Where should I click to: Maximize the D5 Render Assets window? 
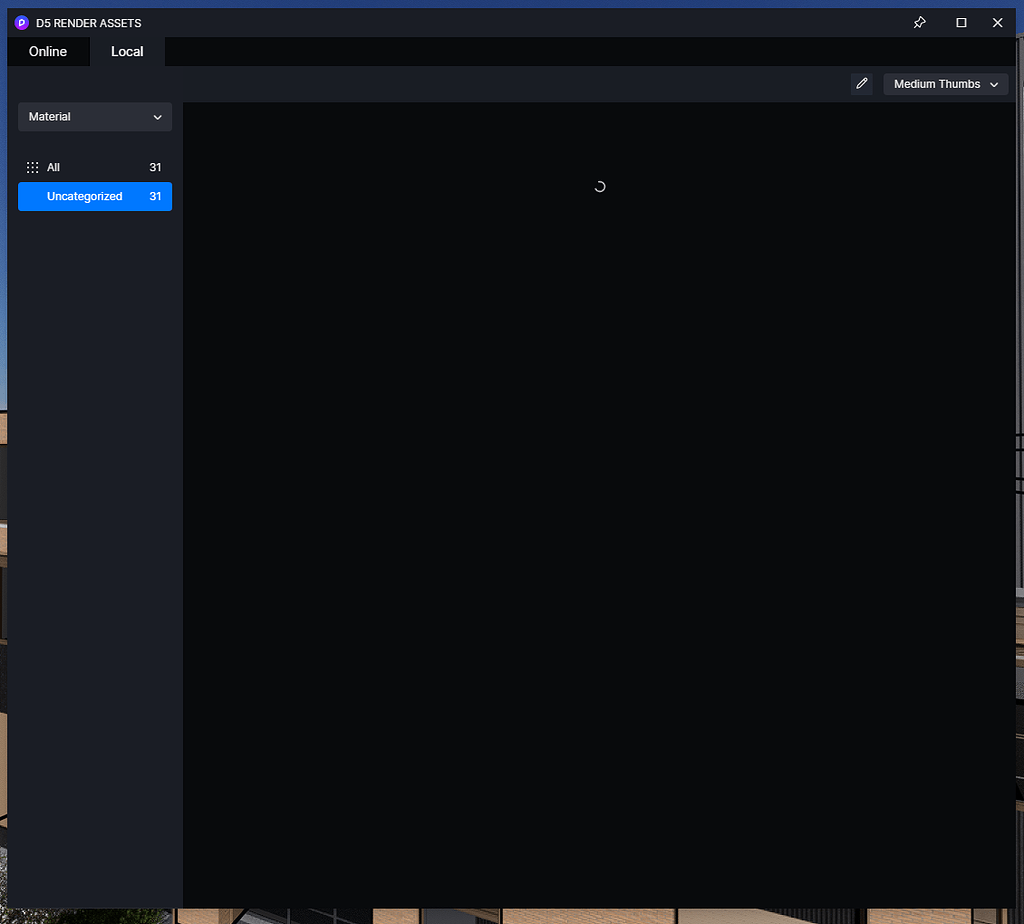pyautogui.click(x=960, y=22)
